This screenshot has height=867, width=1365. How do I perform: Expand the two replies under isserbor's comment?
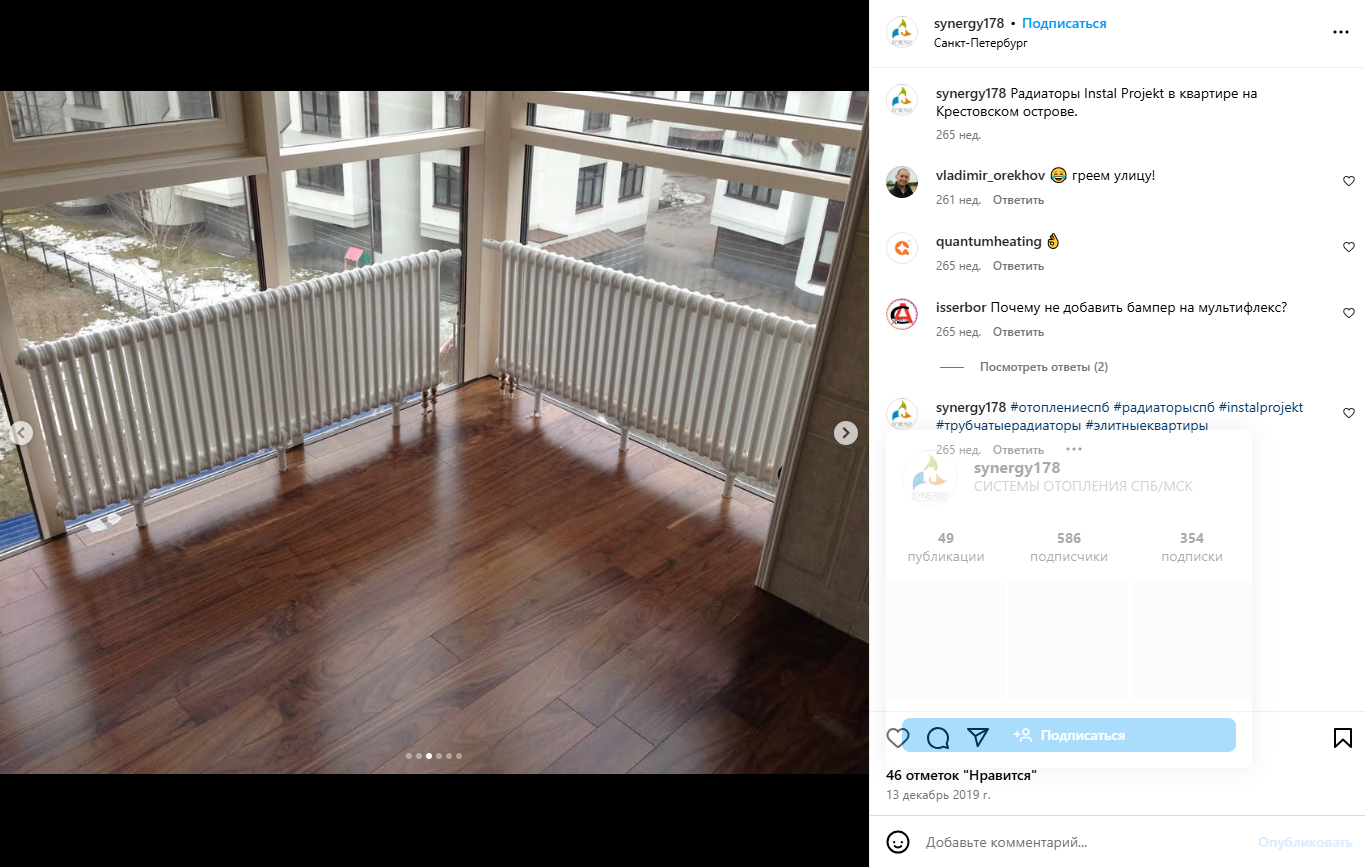pos(1043,367)
